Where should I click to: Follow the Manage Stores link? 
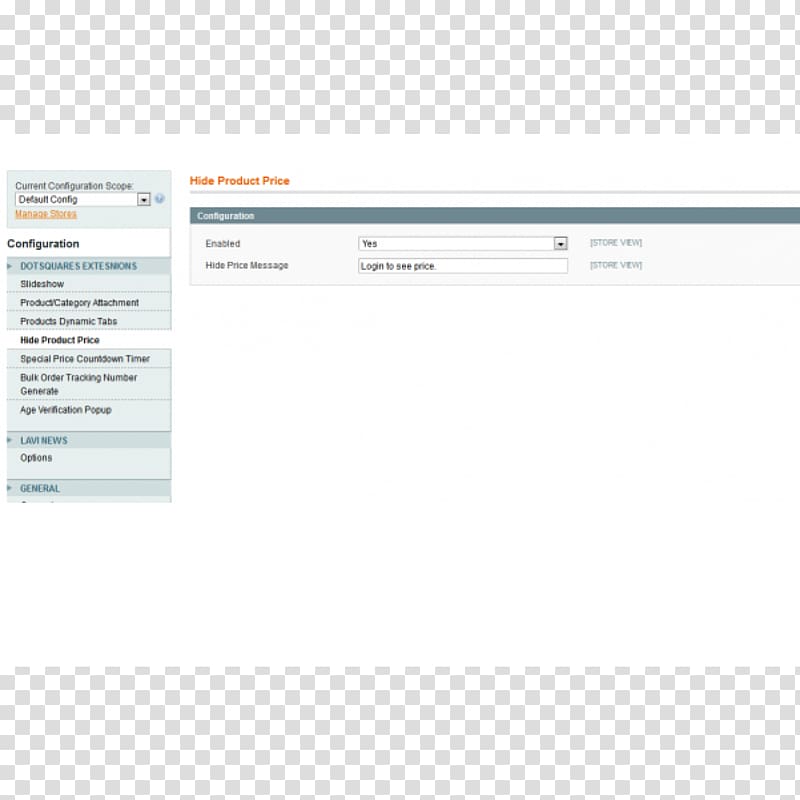(46, 214)
